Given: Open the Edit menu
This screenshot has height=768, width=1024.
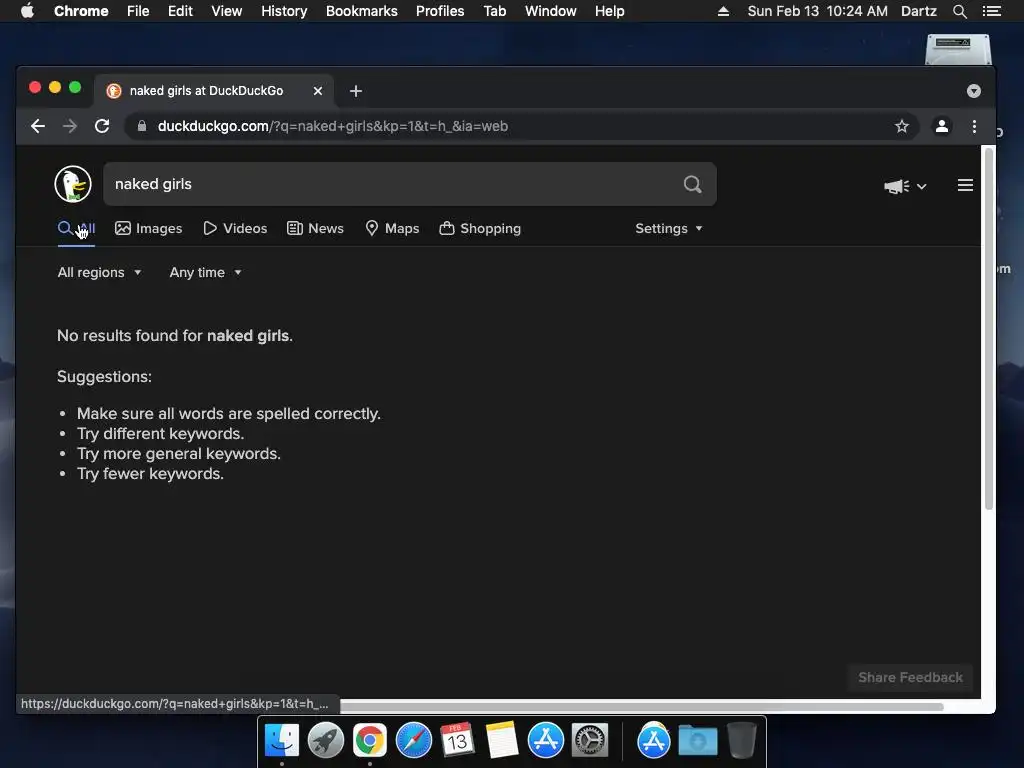Looking at the screenshot, I should tap(180, 11).
